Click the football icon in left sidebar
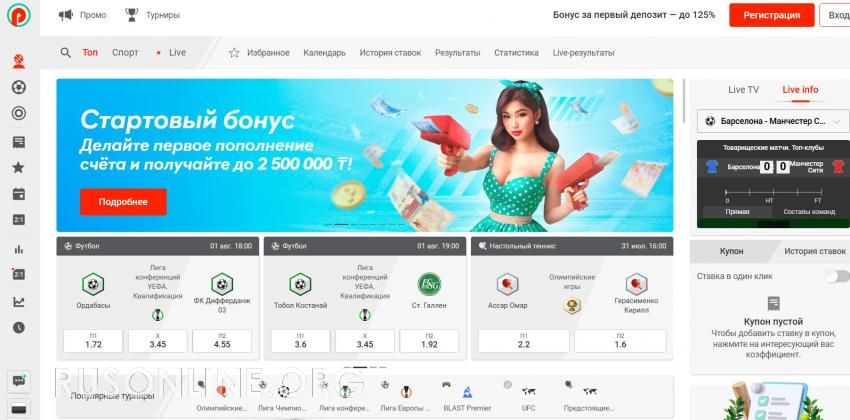The height and width of the screenshot is (420, 850). [19, 87]
